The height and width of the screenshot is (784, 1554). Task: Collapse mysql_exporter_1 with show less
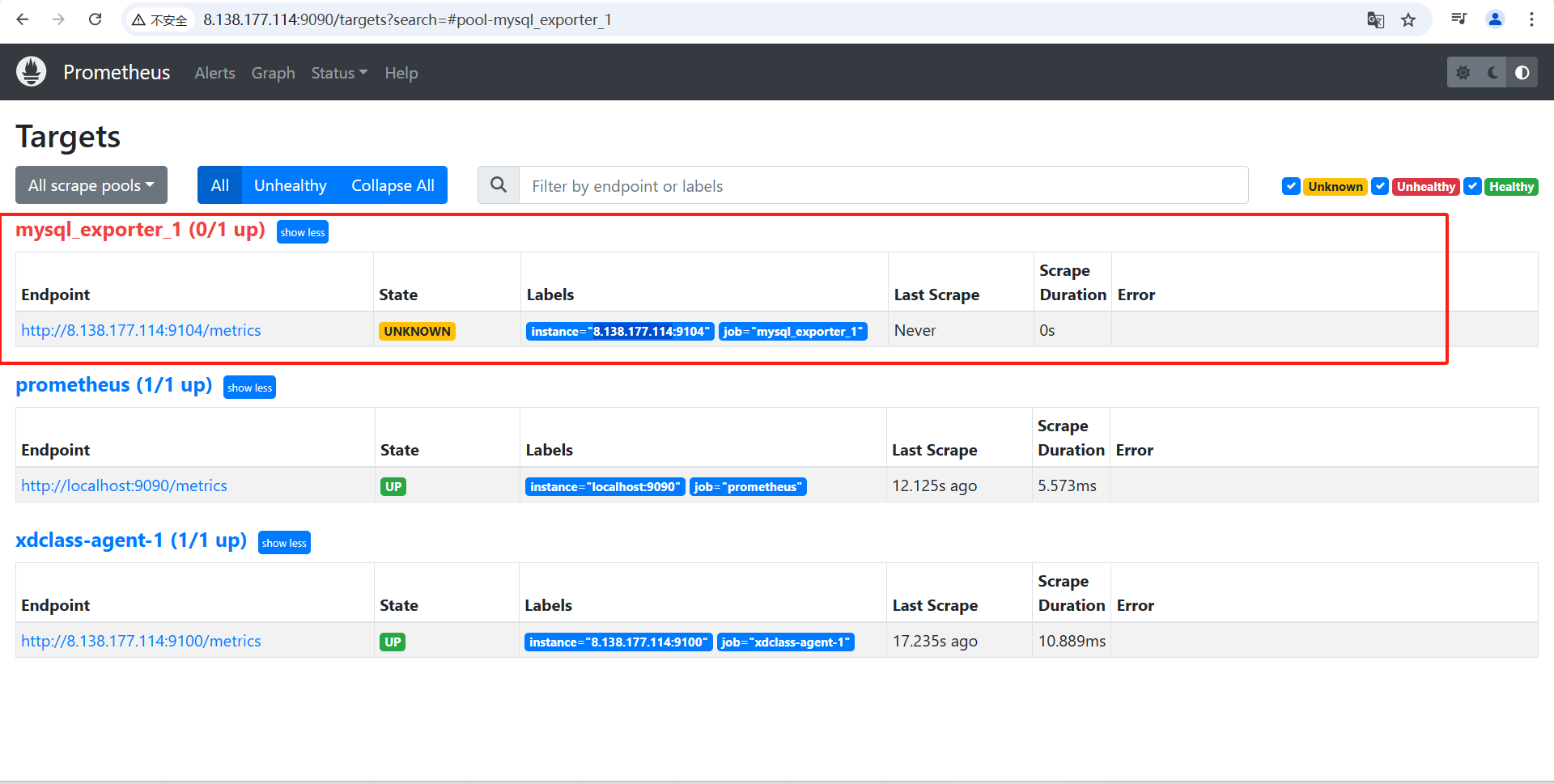[303, 232]
